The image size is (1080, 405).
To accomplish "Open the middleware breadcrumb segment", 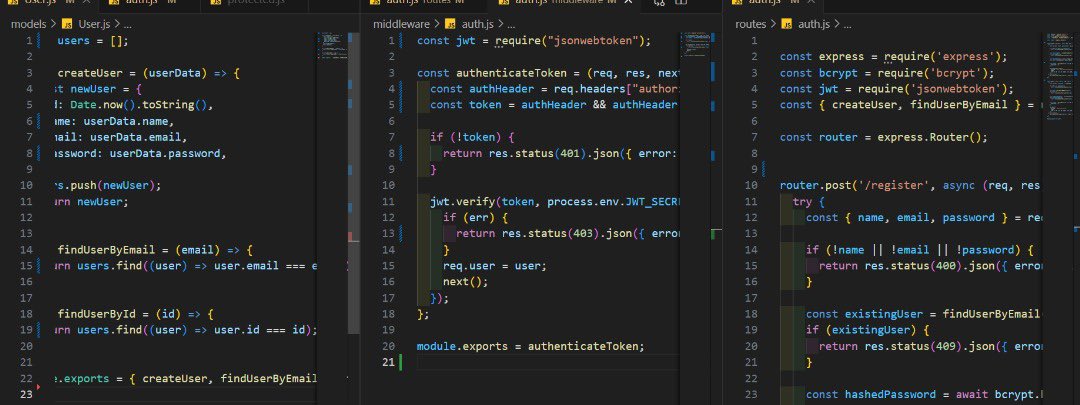I will [x=402, y=24].
